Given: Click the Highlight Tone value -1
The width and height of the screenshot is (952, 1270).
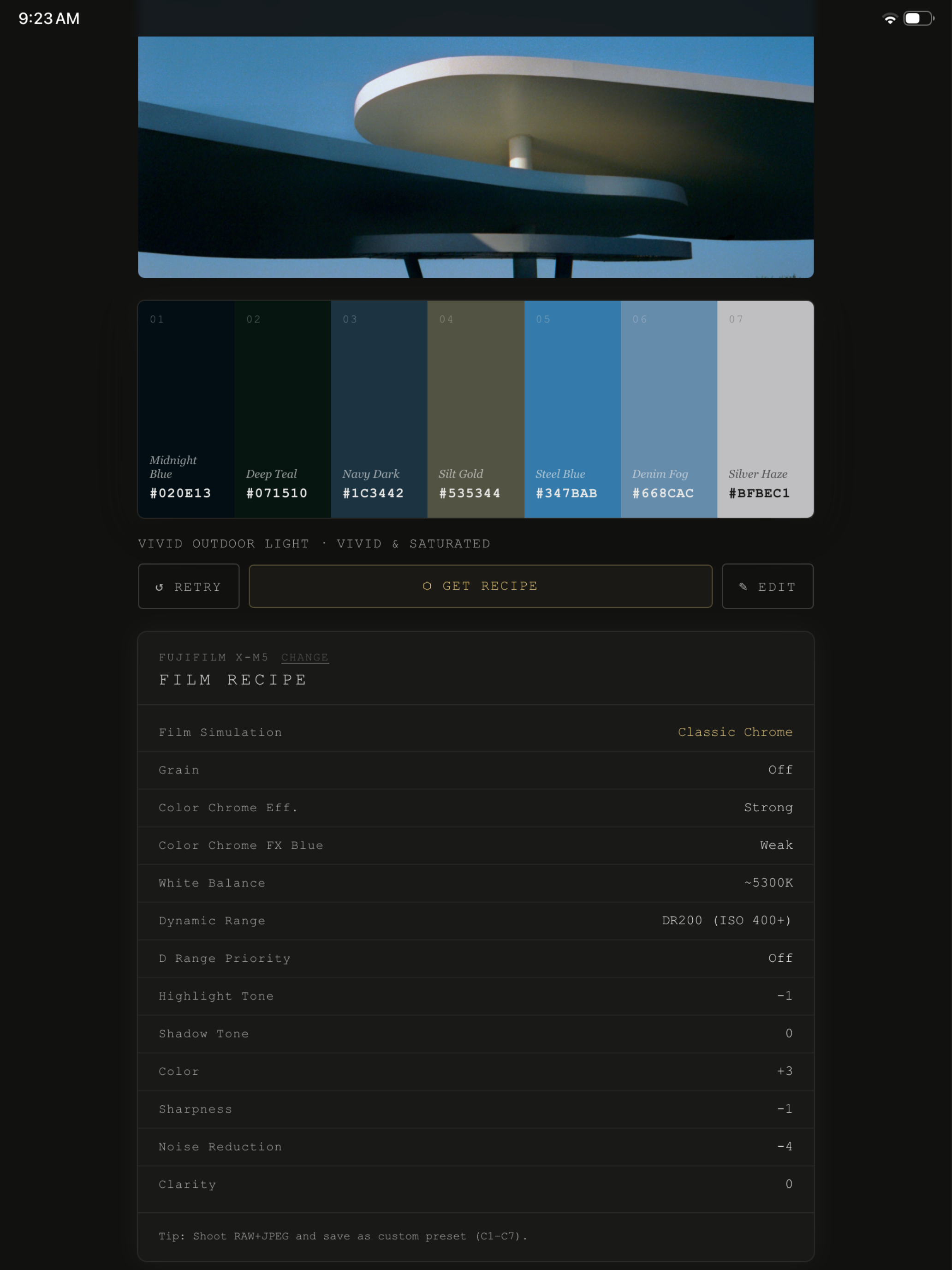Looking at the screenshot, I should 785,996.
